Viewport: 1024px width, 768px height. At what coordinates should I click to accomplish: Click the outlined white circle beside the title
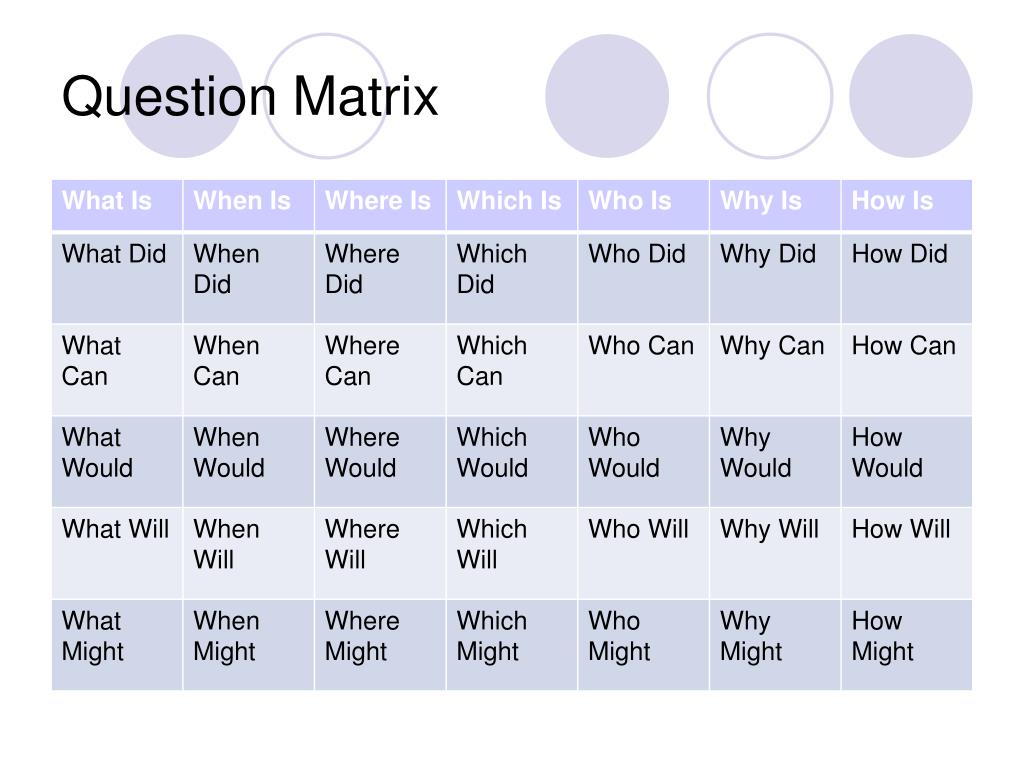pyautogui.click(x=326, y=96)
